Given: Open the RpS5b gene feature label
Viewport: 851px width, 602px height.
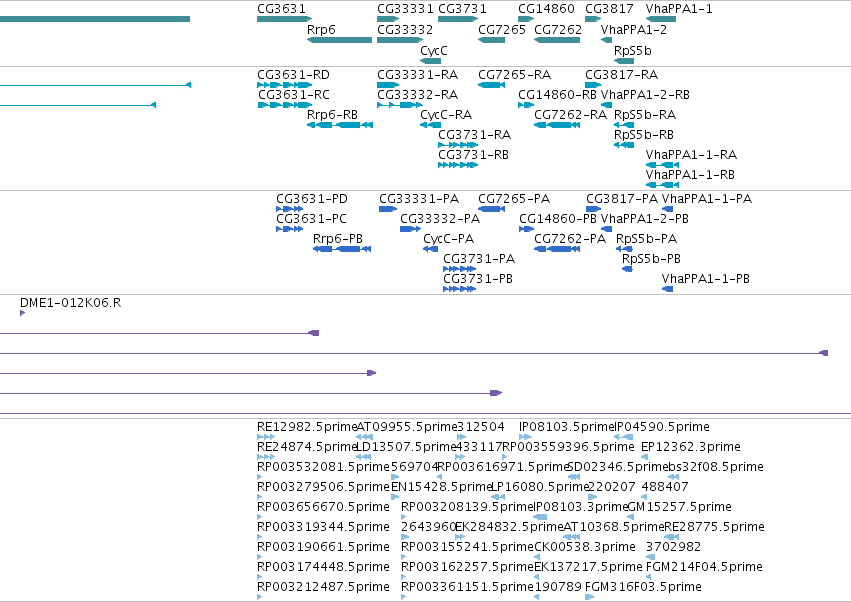Looking at the screenshot, I should coord(632,51).
